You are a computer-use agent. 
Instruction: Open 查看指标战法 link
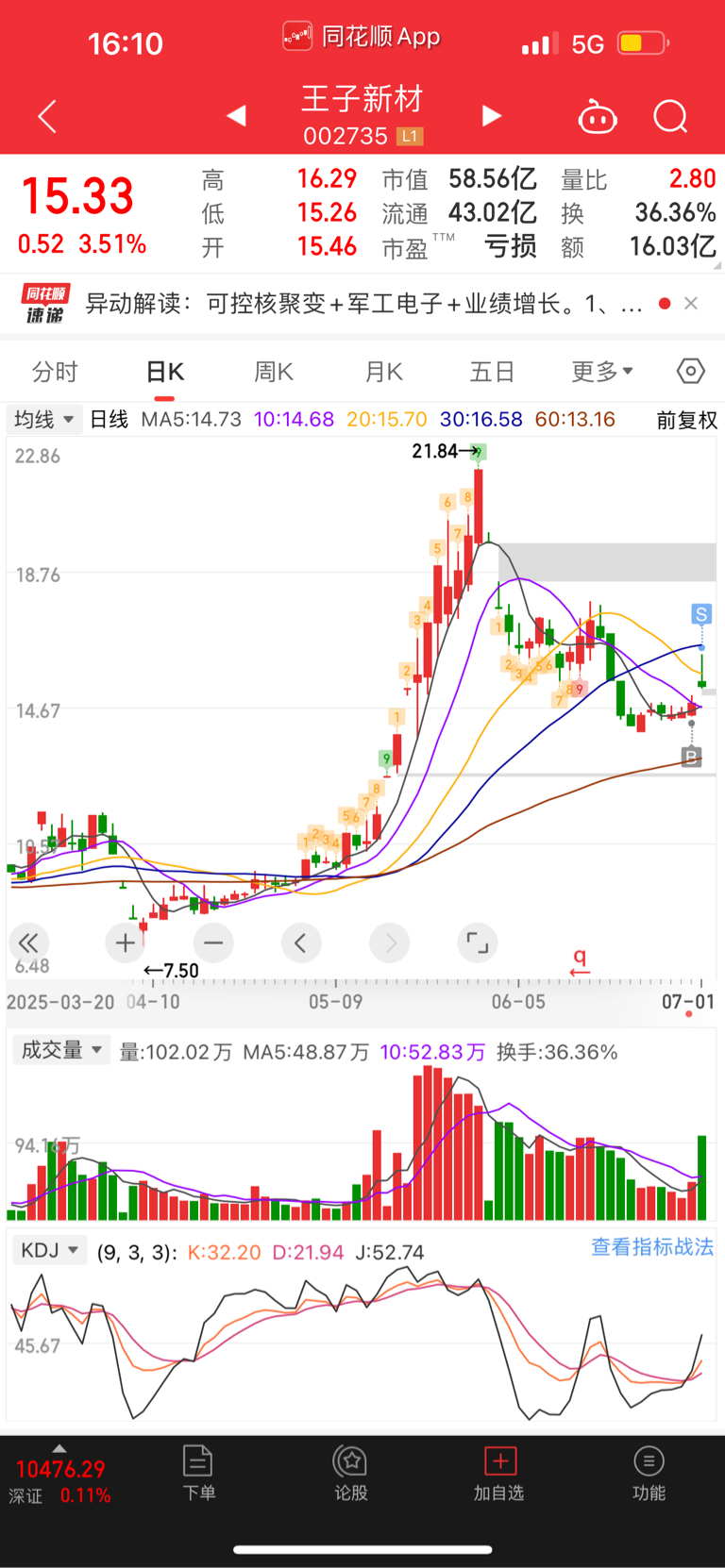[652, 1247]
